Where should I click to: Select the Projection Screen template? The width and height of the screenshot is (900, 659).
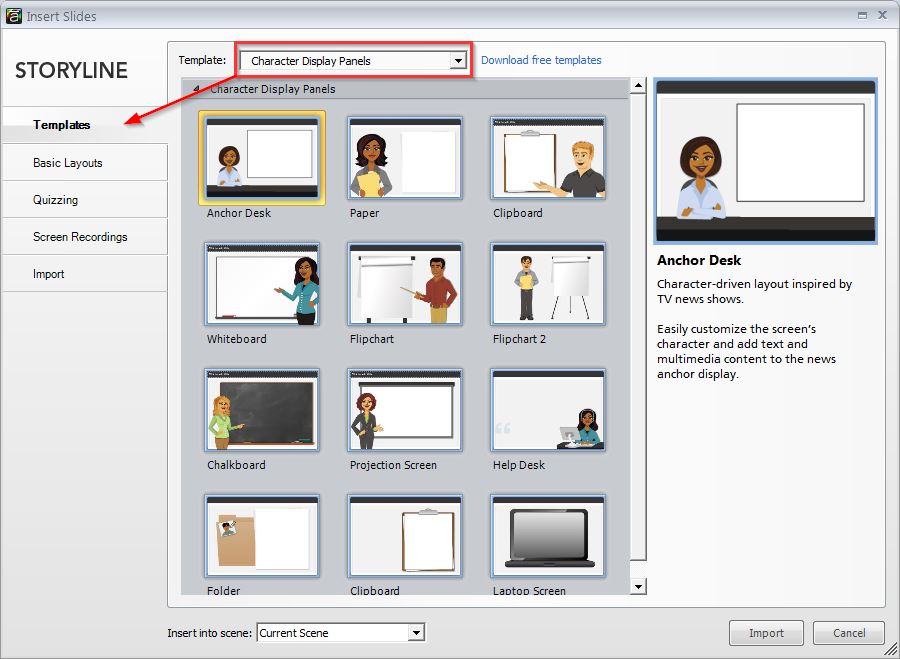click(404, 411)
